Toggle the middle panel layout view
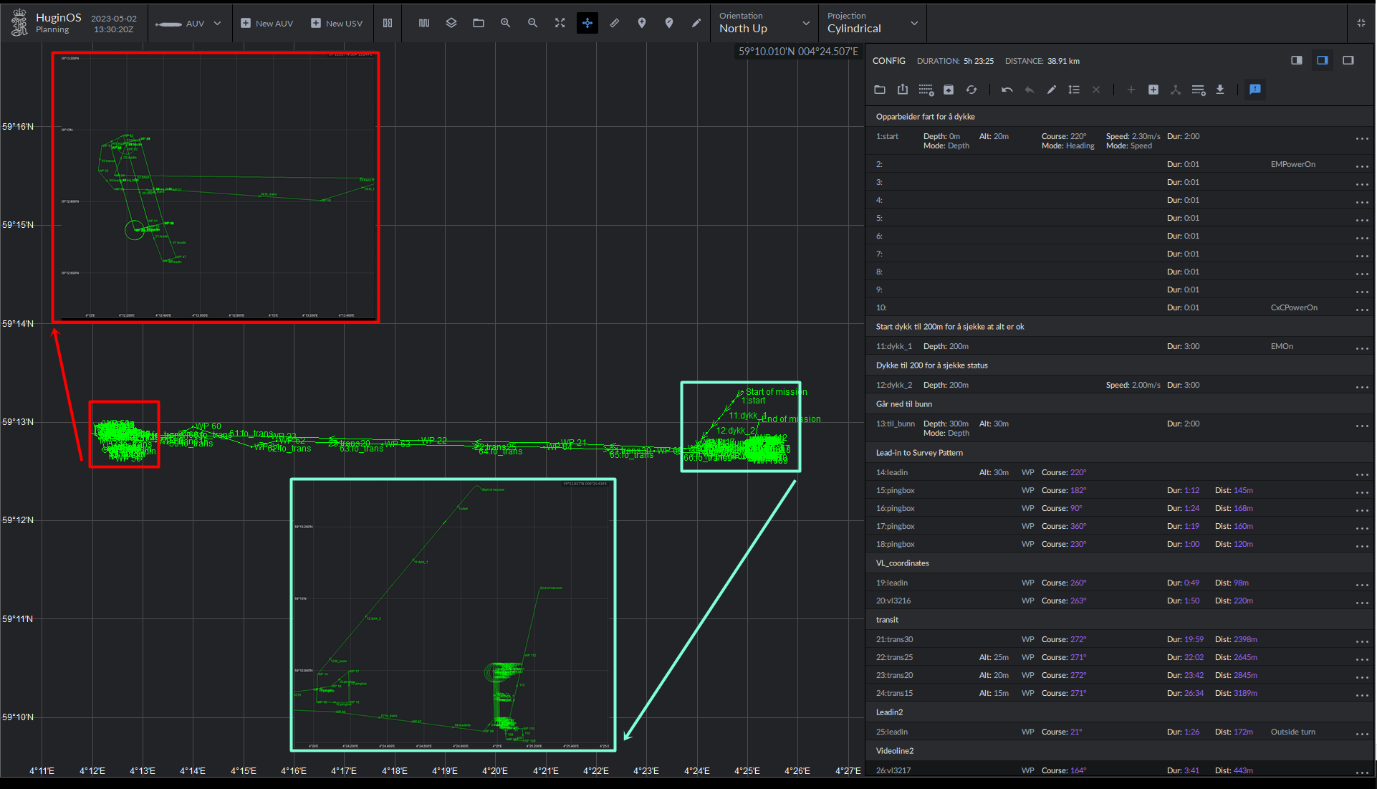Screen dimensions: 1377x789 click(1322, 60)
